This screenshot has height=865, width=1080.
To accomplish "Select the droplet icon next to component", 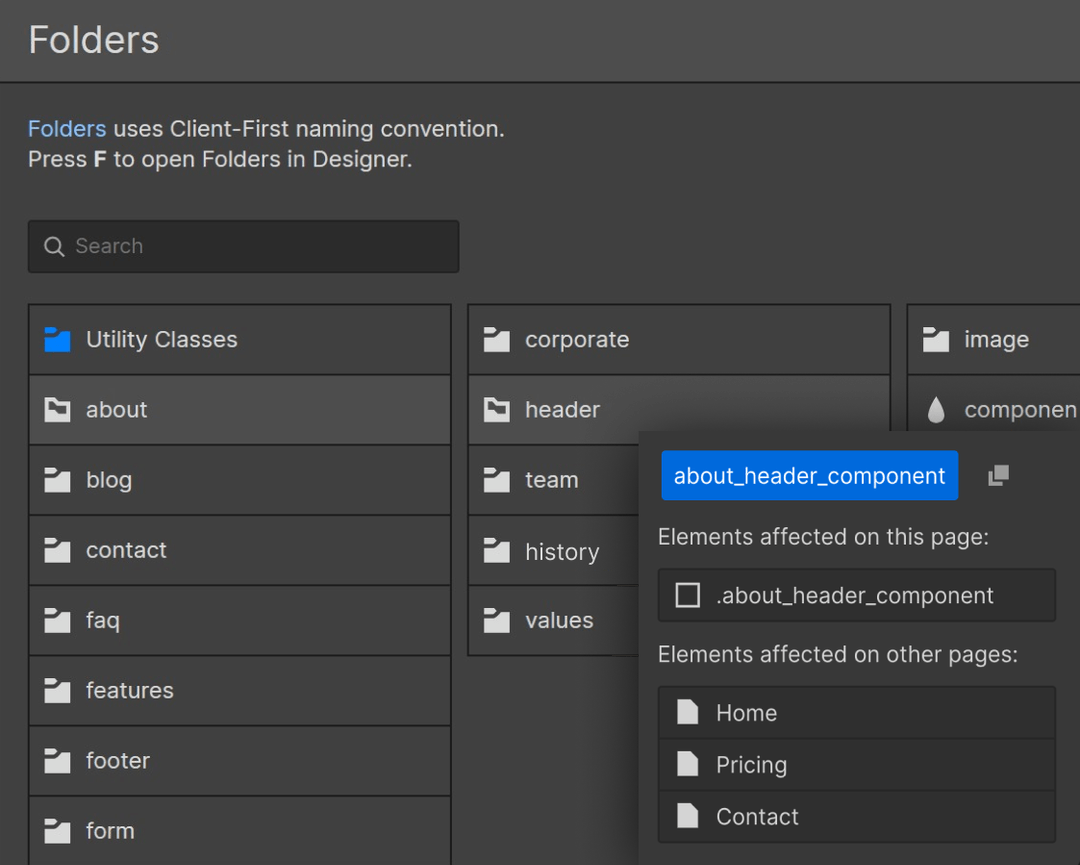I will pyautogui.click(x=936, y=409).
